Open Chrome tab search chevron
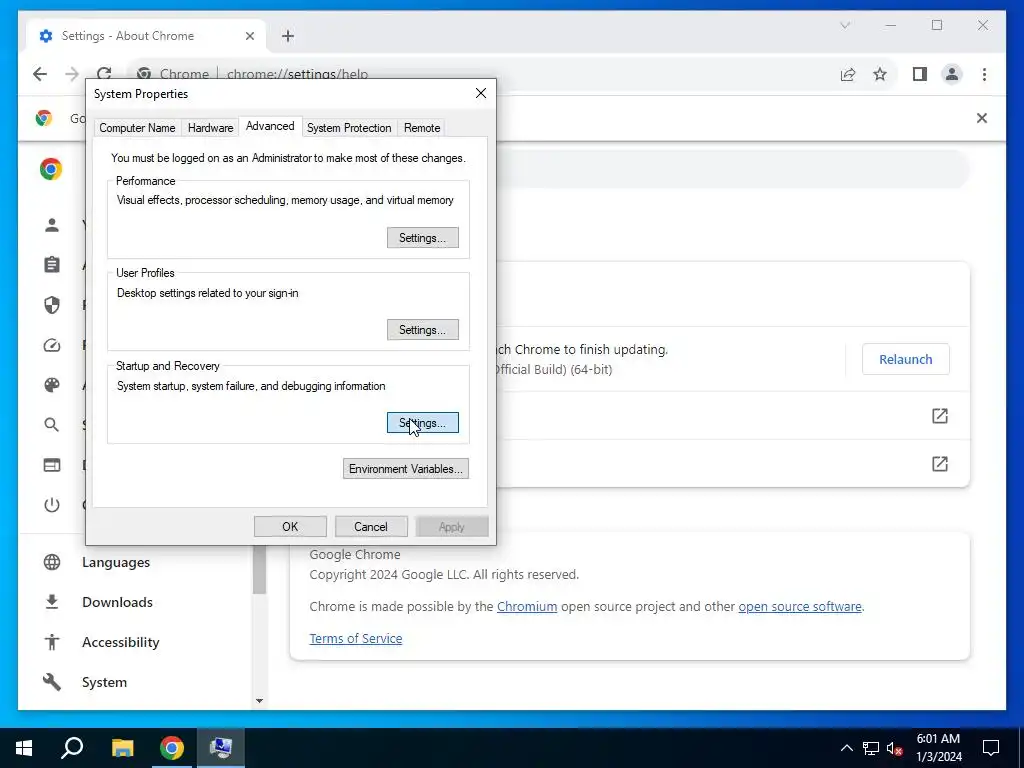The image size is (1024, 768). (x=845, y=25)
